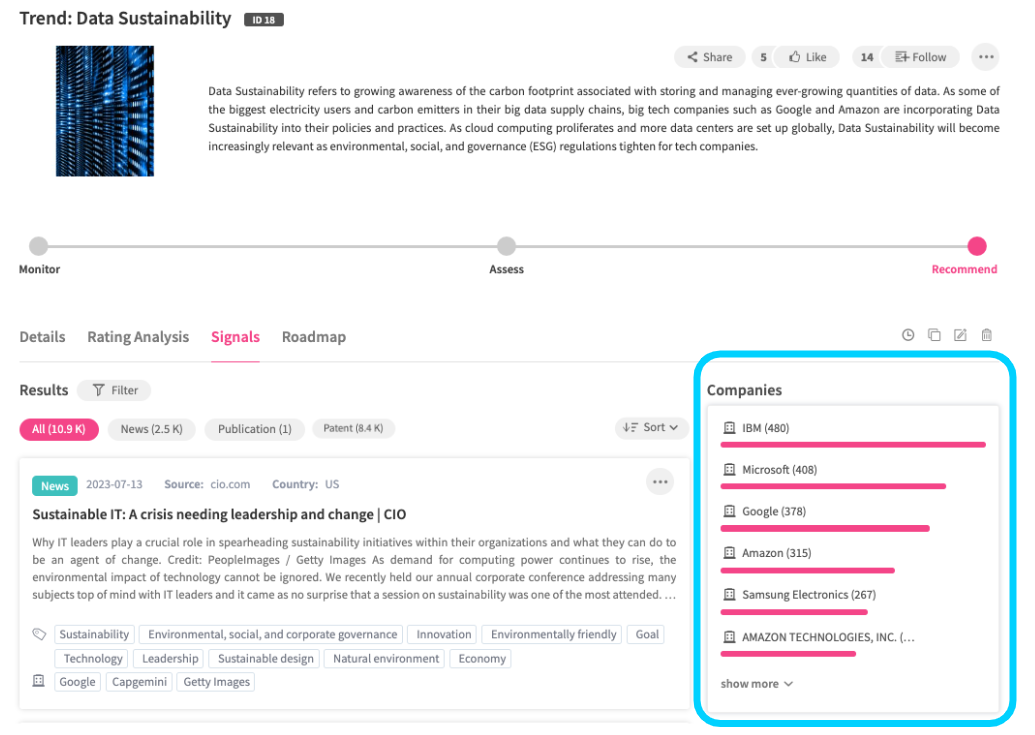Image resolution: width=1035 pixels, height=735 pixels.
Task: Toggle the News (2.5 K) filter chip
Action: coord(151,429)
